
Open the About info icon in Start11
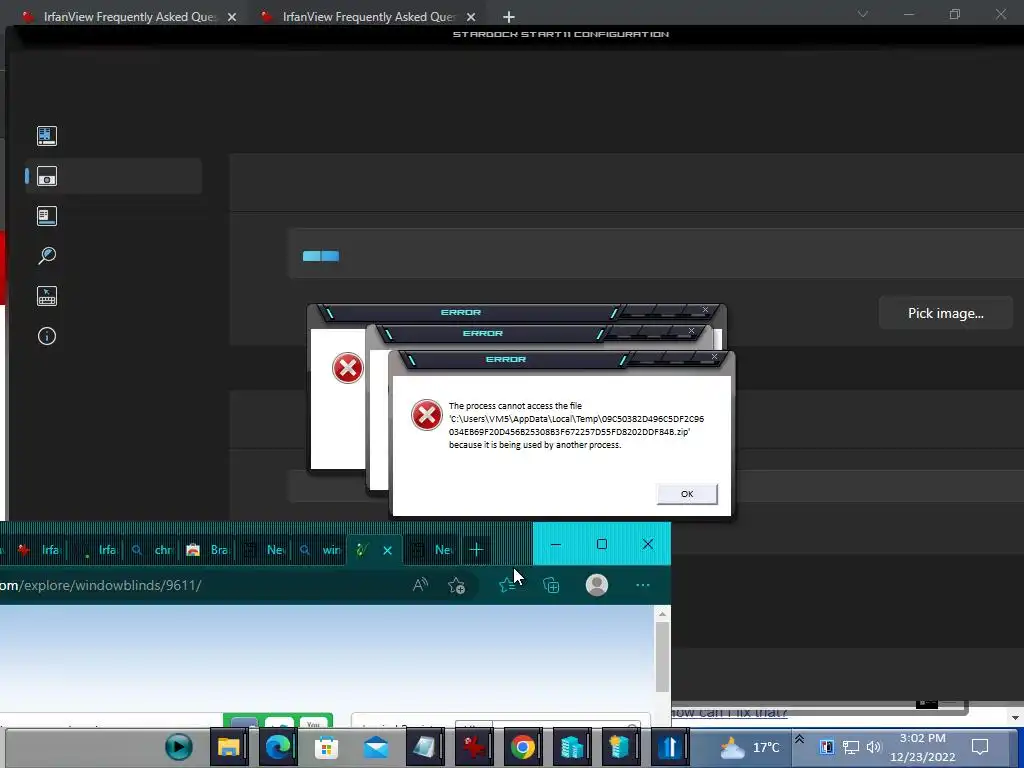(x=47, y=336)
